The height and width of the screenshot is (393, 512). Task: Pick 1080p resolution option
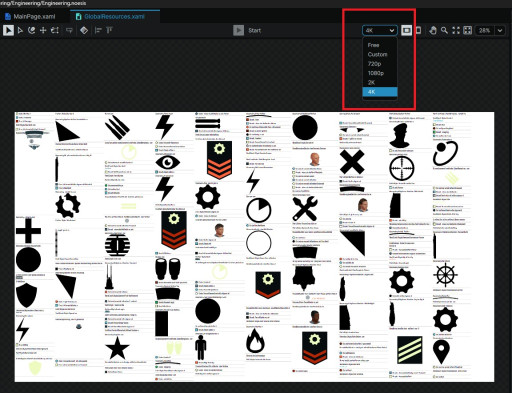pos(380,73)
